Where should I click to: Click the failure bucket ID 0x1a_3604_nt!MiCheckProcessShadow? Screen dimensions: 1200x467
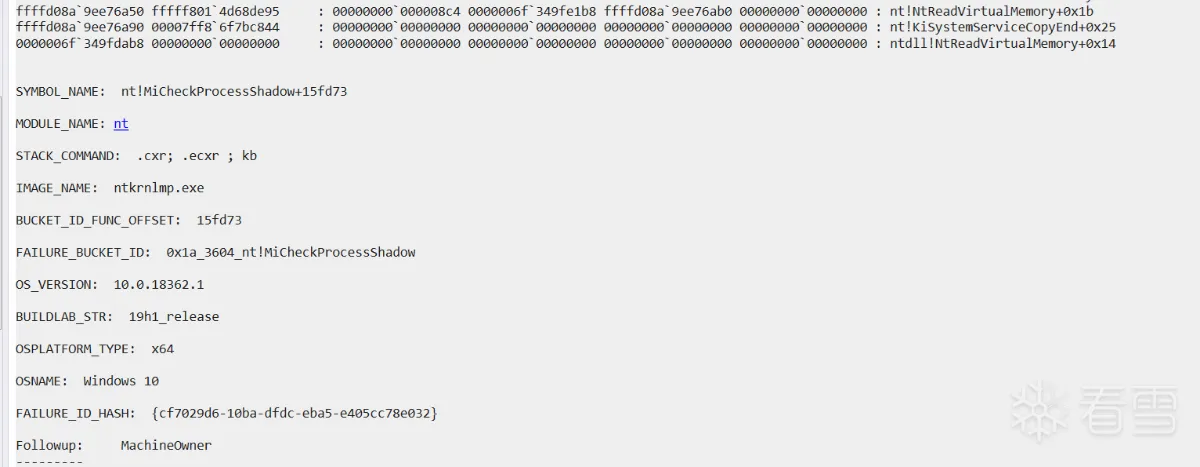(x=290, y=252)
